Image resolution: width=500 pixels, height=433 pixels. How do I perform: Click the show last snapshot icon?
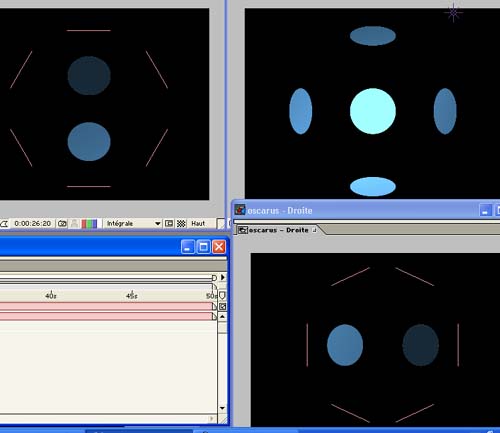point(74,224)
